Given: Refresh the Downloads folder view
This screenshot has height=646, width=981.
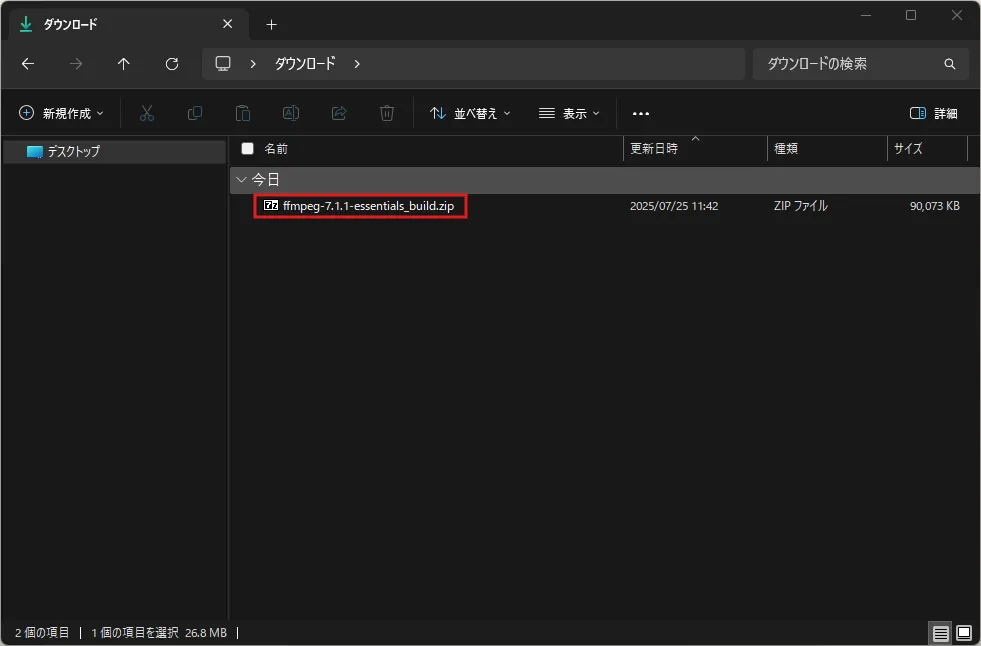Looking at the screenshot, I should pyautogui.click(x=172, y=63).
